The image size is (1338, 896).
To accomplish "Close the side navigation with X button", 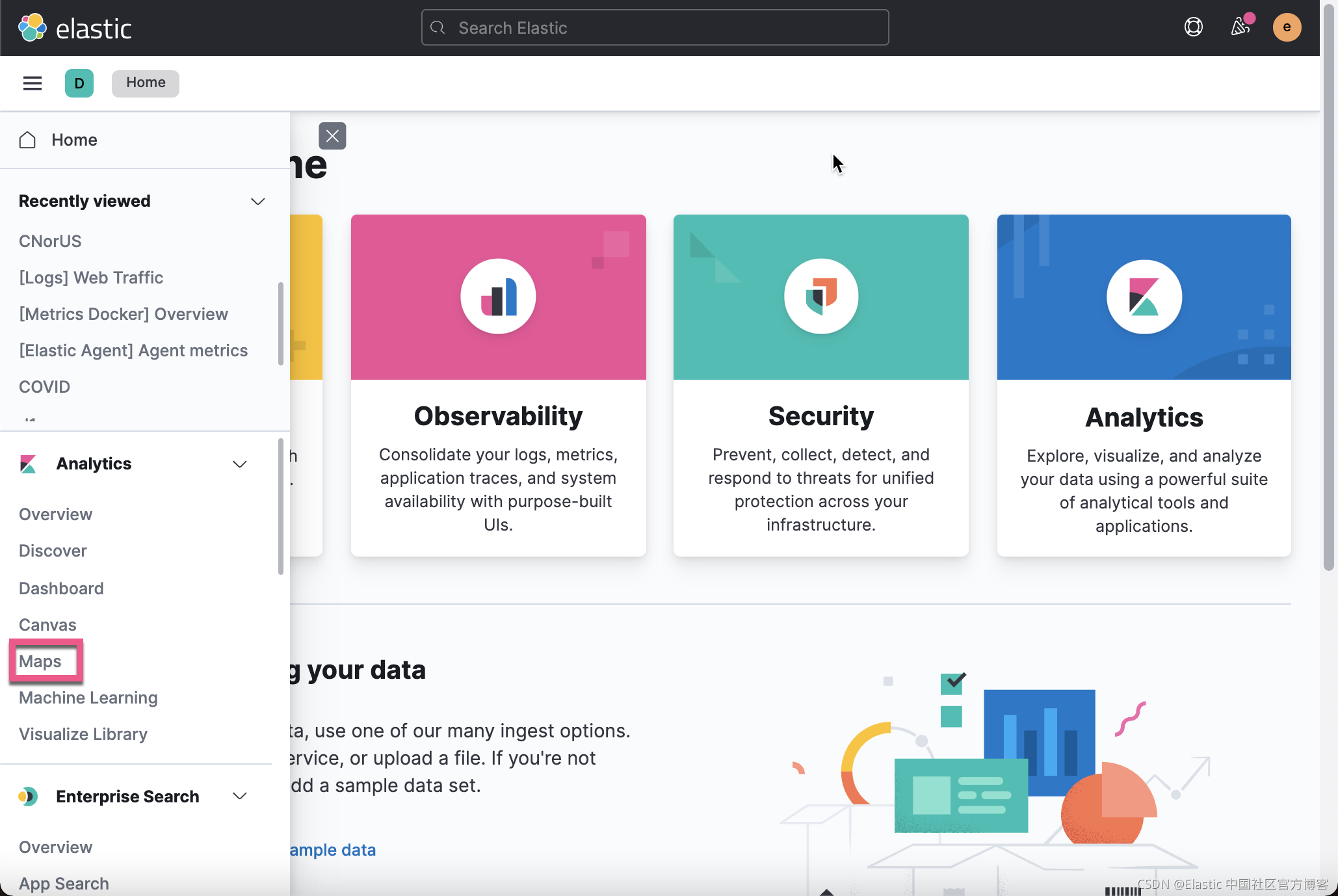I will (x=332, y=136).
